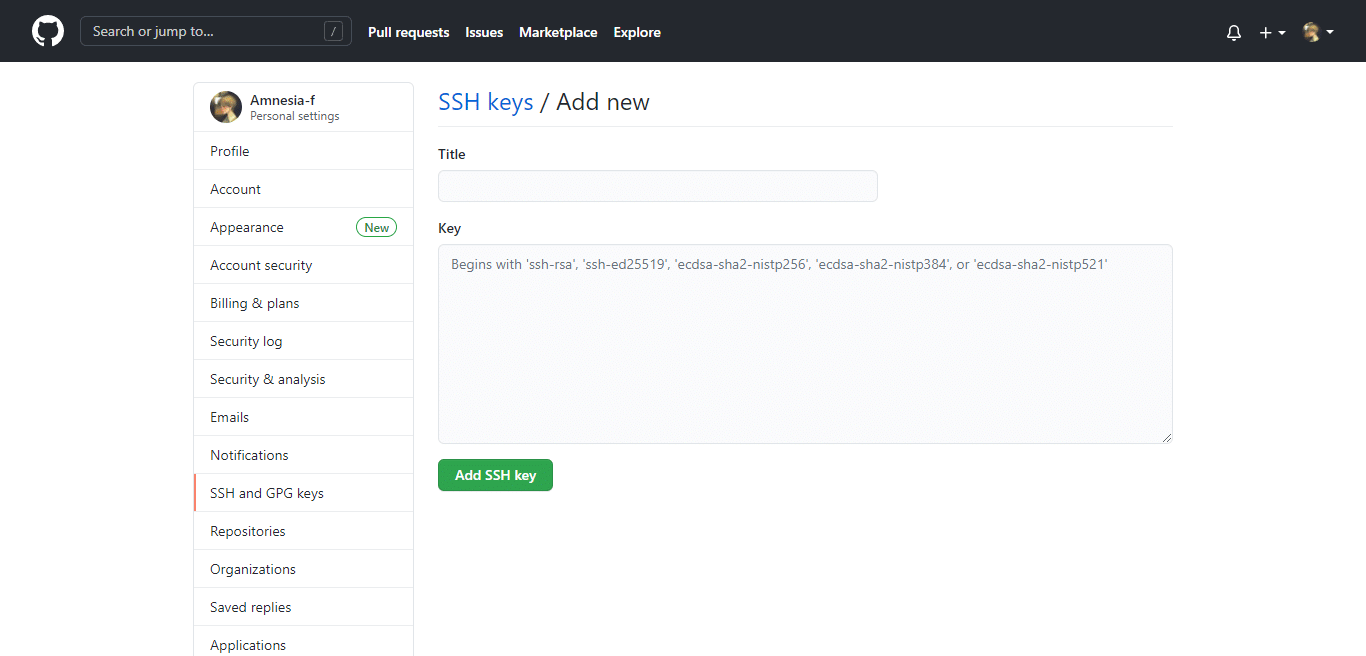Click the GitHub octocat logo
The height and width of the screenshot is (656, 1366).
47,31
